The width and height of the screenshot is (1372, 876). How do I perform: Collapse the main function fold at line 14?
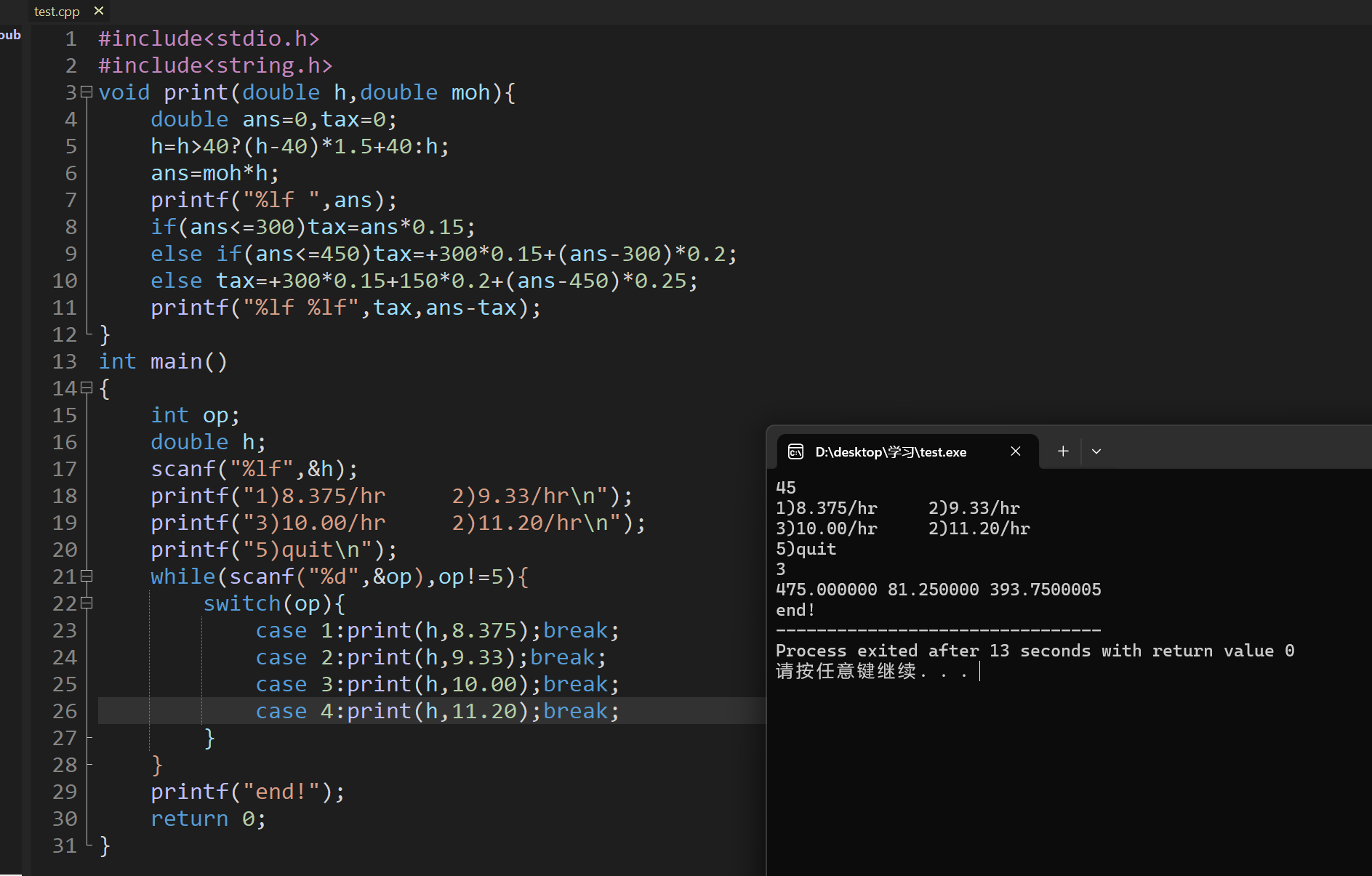(x=87, y=388)
